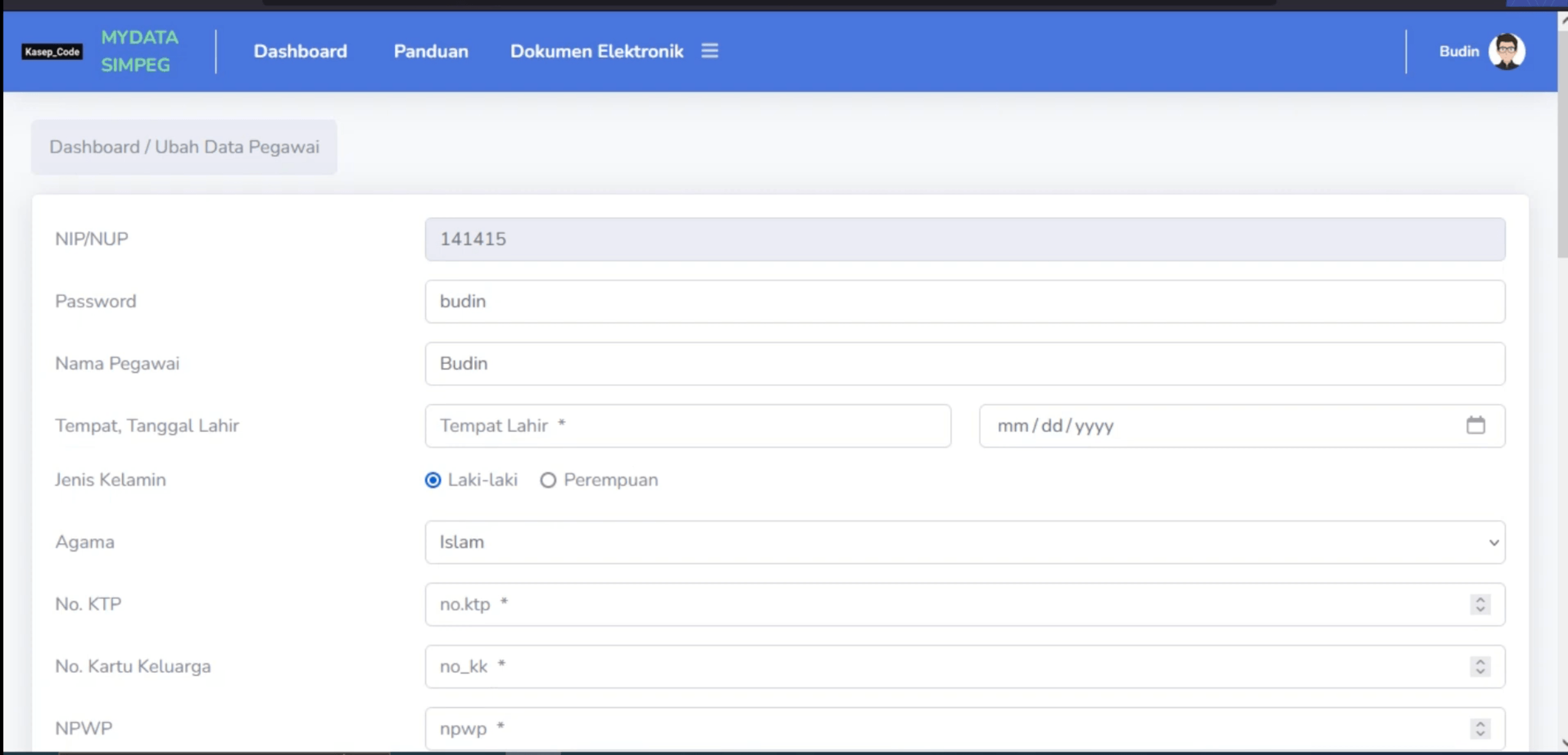Click the Jenis Kelamin label

click(x=111, y=480)
